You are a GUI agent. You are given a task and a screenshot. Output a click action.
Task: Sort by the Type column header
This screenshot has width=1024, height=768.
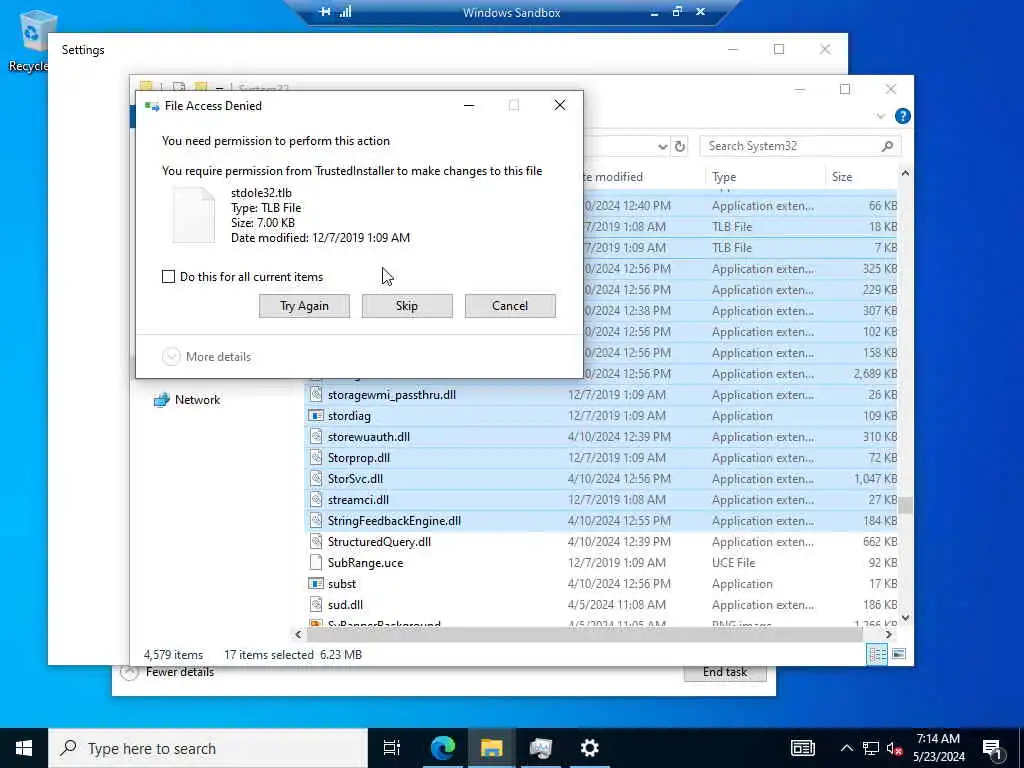tap(724, 177)
